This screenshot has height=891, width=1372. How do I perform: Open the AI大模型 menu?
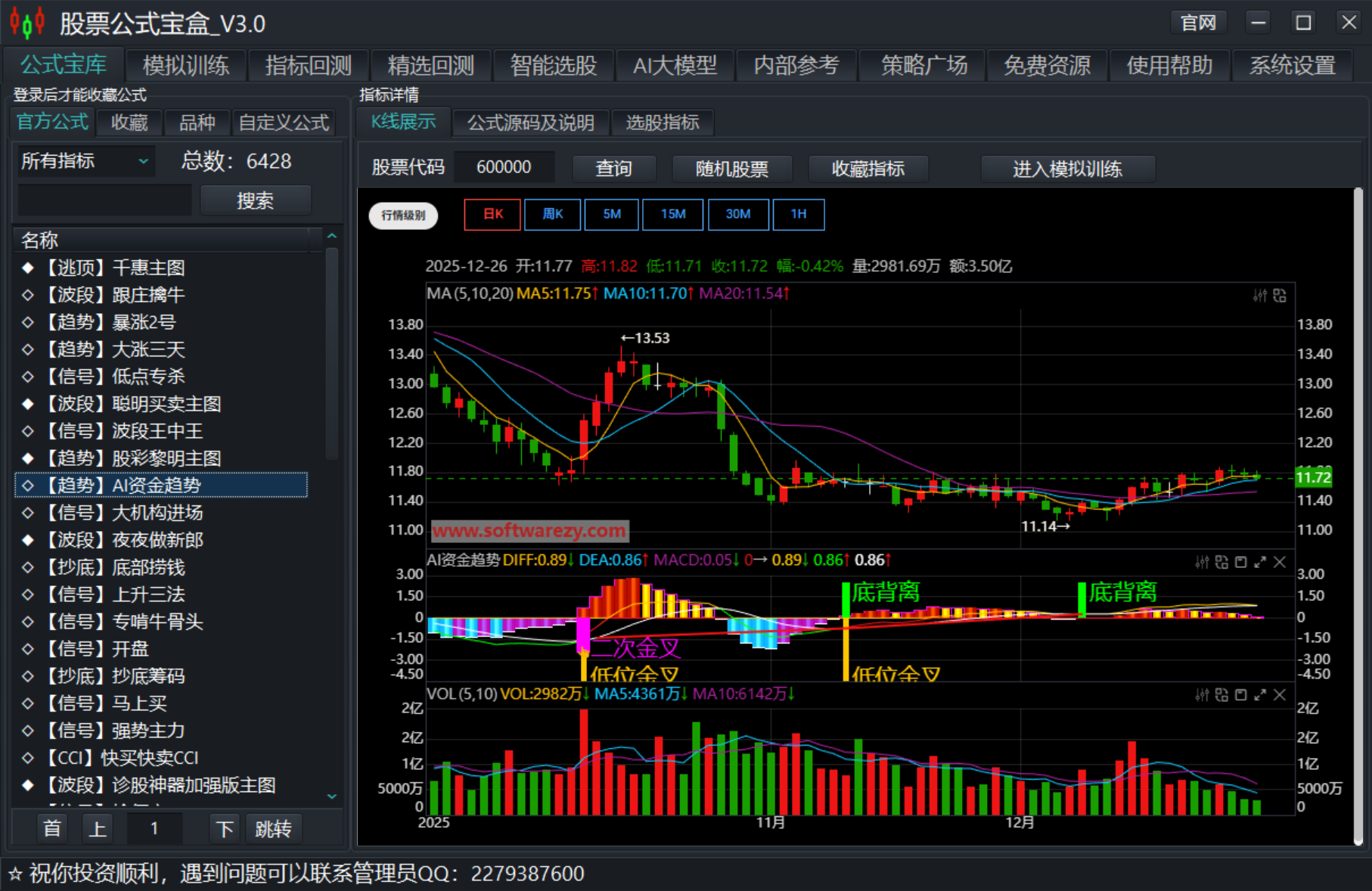click(x=675, y=65)
